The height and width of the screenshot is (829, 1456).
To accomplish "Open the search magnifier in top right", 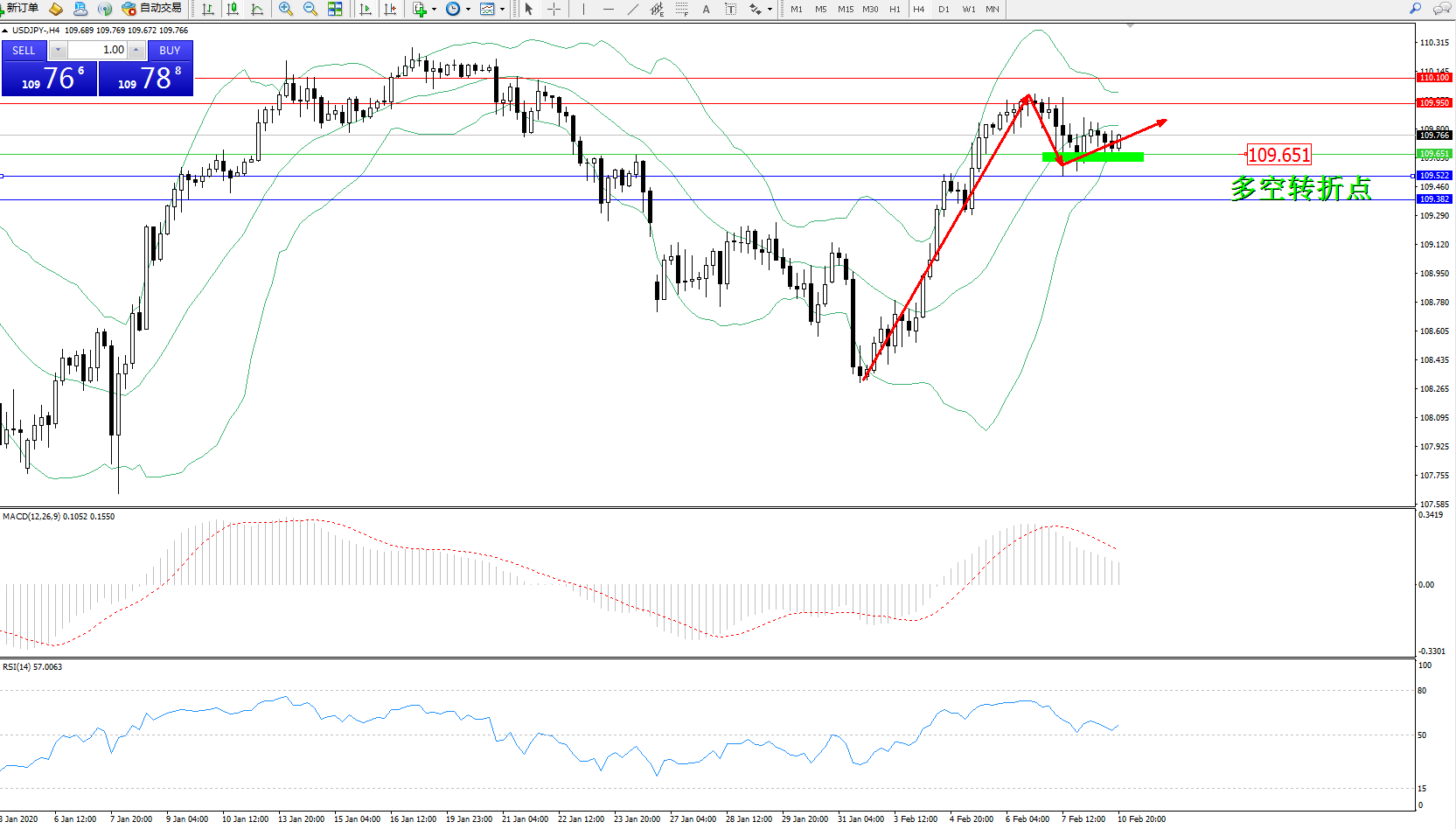I will (x=1415, y=9).
